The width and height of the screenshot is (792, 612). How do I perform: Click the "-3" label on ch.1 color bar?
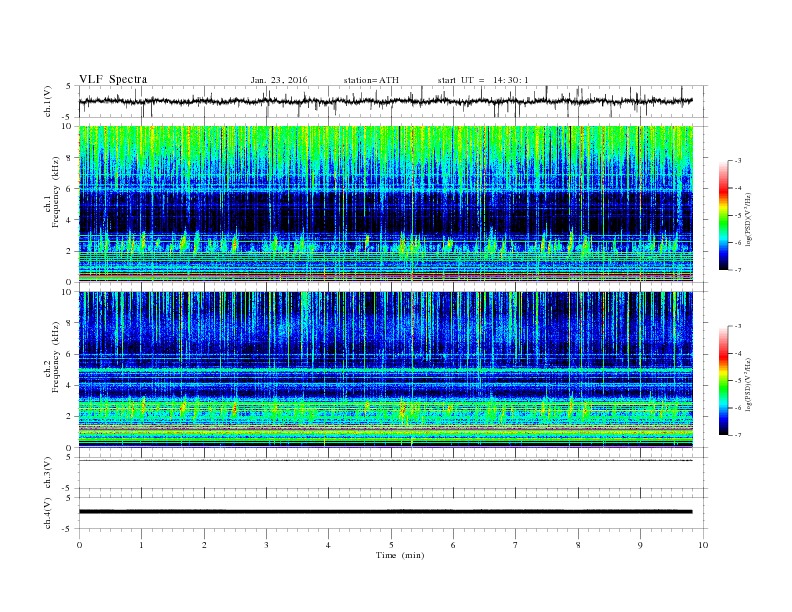pos(738,161)
